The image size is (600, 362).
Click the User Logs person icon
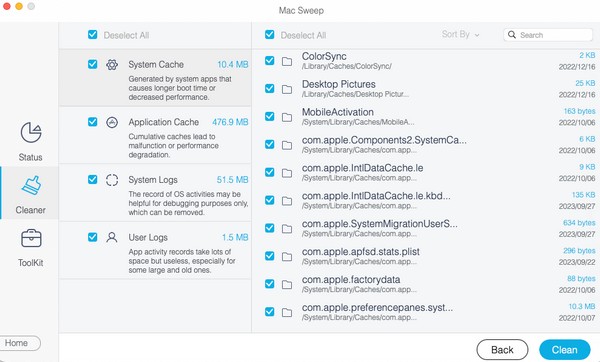point(112,237)
